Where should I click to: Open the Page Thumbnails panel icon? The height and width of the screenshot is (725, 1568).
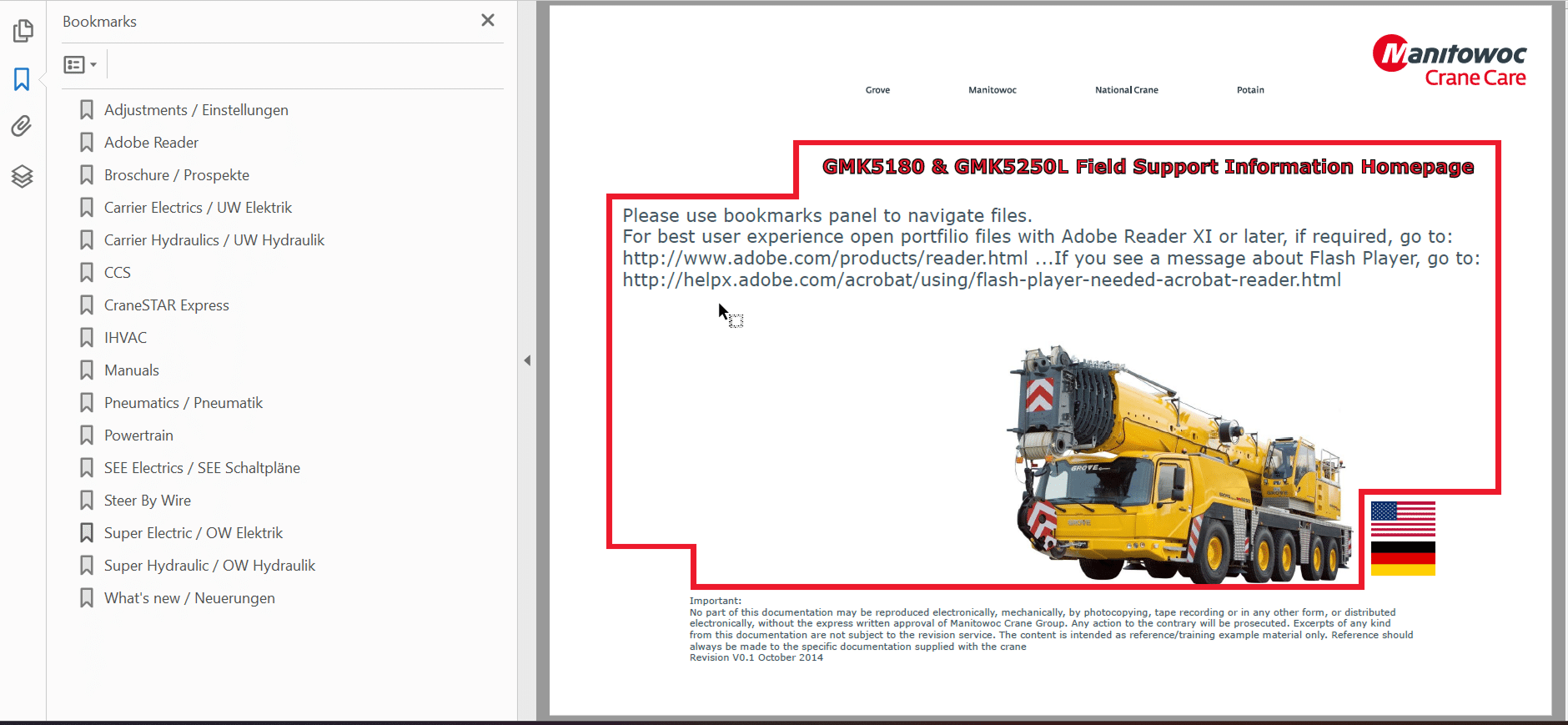point(23,31)
